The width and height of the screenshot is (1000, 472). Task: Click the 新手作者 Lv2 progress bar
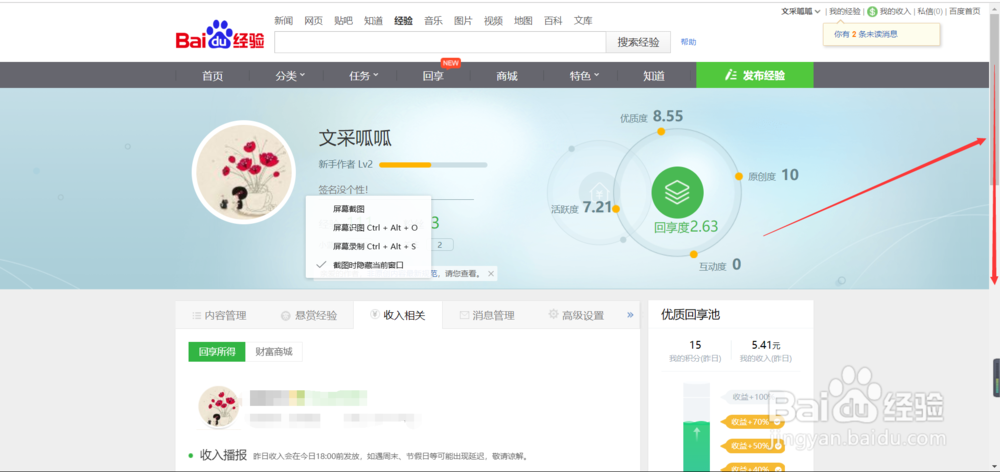coord(433,165)
